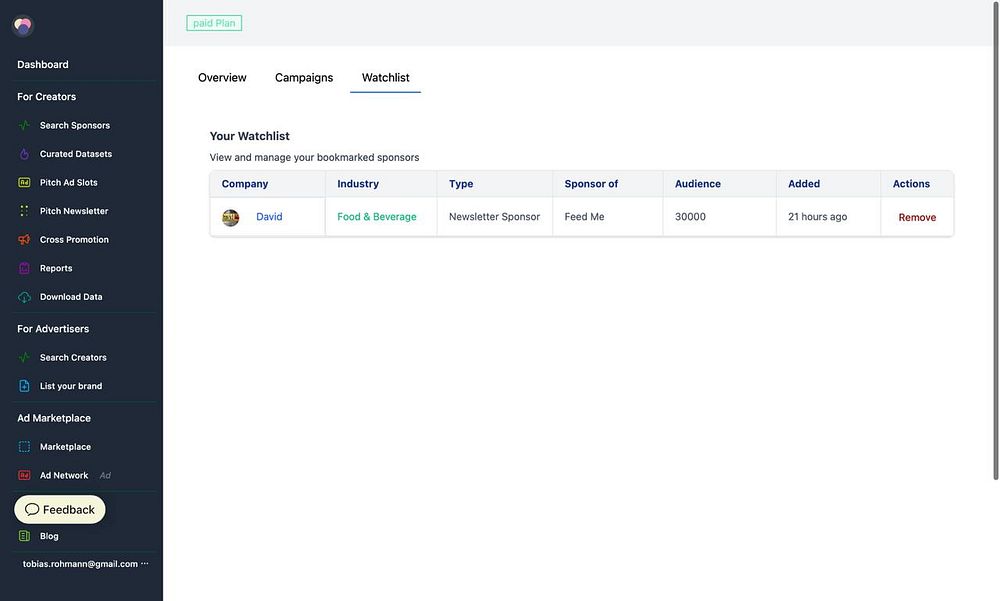Click the 30000 audience value
The width and height of the screenshot is (1000, 601).
pyautogui.click(x=690, y=217)
